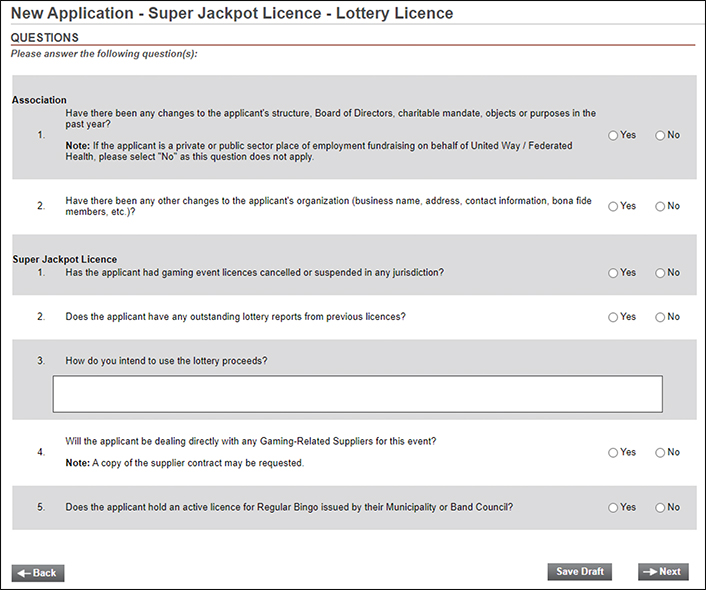706x590 pixels.
Task: Mark No for cancelled gaming licences question
Action: tap(660, 273)
